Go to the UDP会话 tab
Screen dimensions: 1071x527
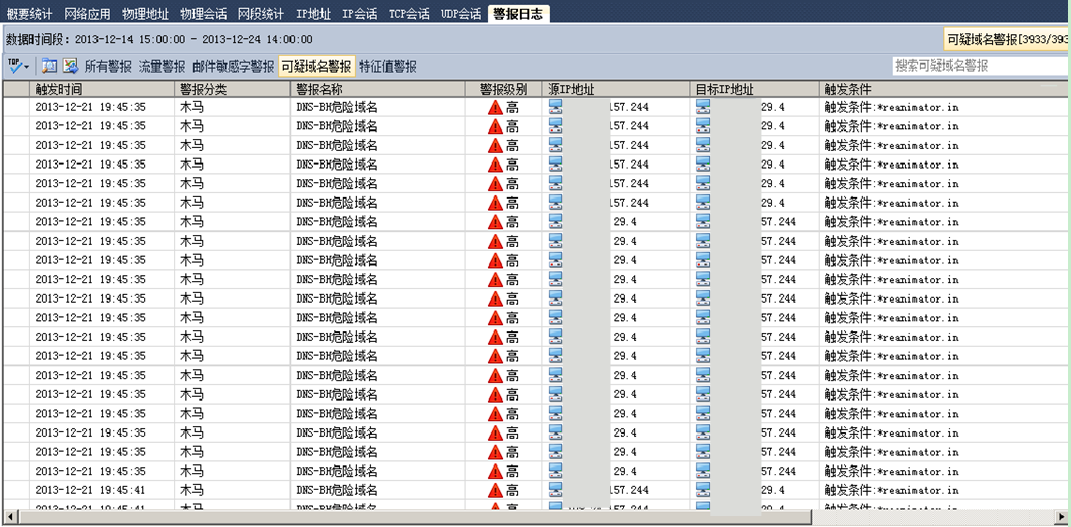[461, 14]
